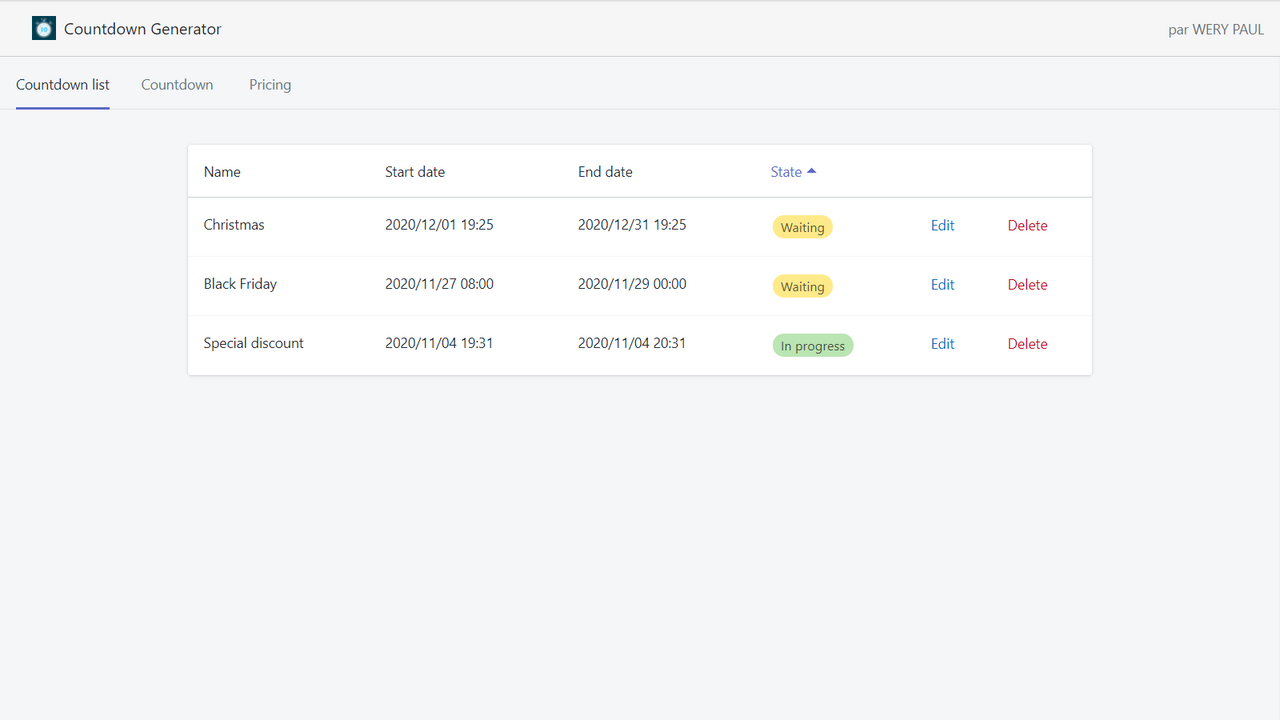Click start date 2020/12/01 19:25
The width and height of the screenshot is (1280, 720).
click(x=439, y=225)
